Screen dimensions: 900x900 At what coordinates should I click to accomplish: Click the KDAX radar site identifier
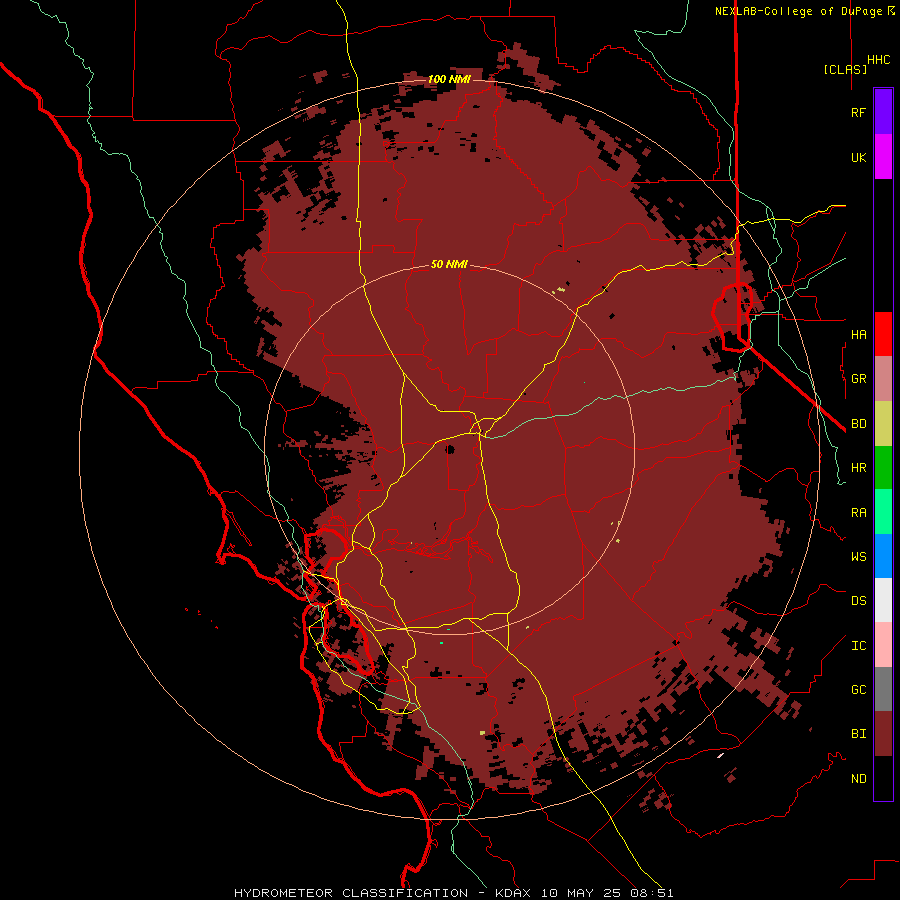(x=513, y=893)
